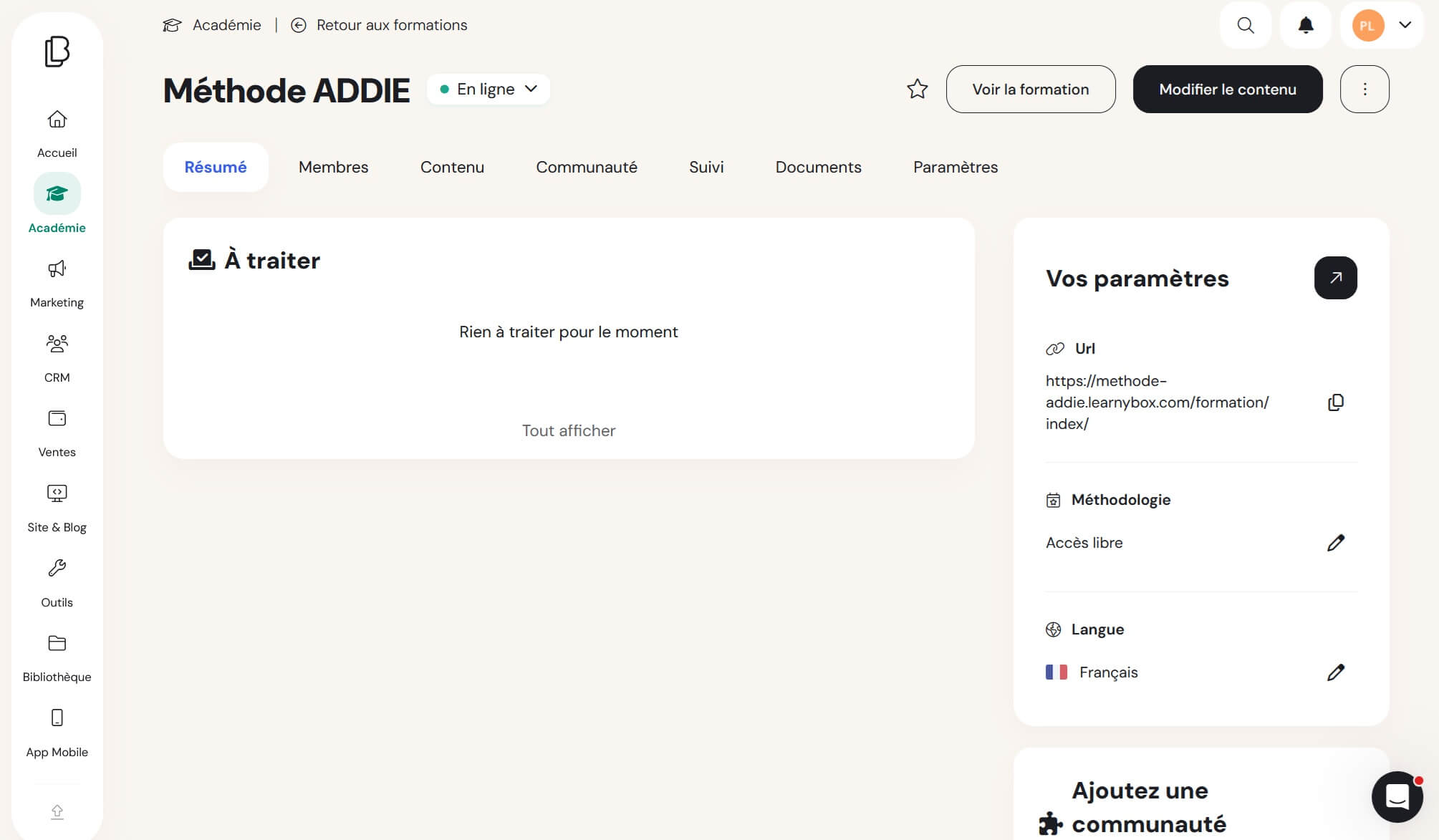This screenshot has height=840, width=1439.
Task: Click Retour aux formations link
Action: [x=392, y=25]
